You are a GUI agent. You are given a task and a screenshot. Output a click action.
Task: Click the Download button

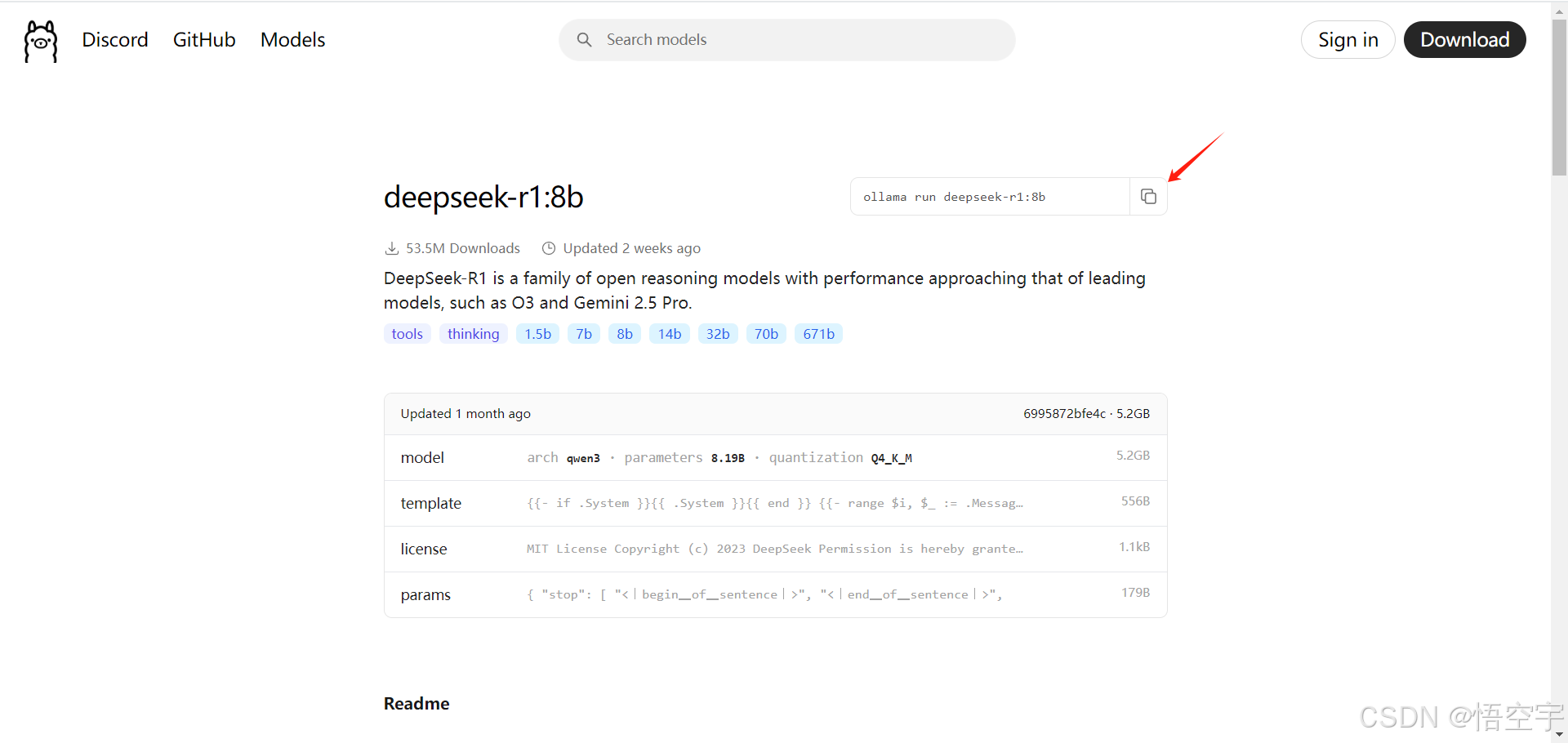[x=1464, y=40]
